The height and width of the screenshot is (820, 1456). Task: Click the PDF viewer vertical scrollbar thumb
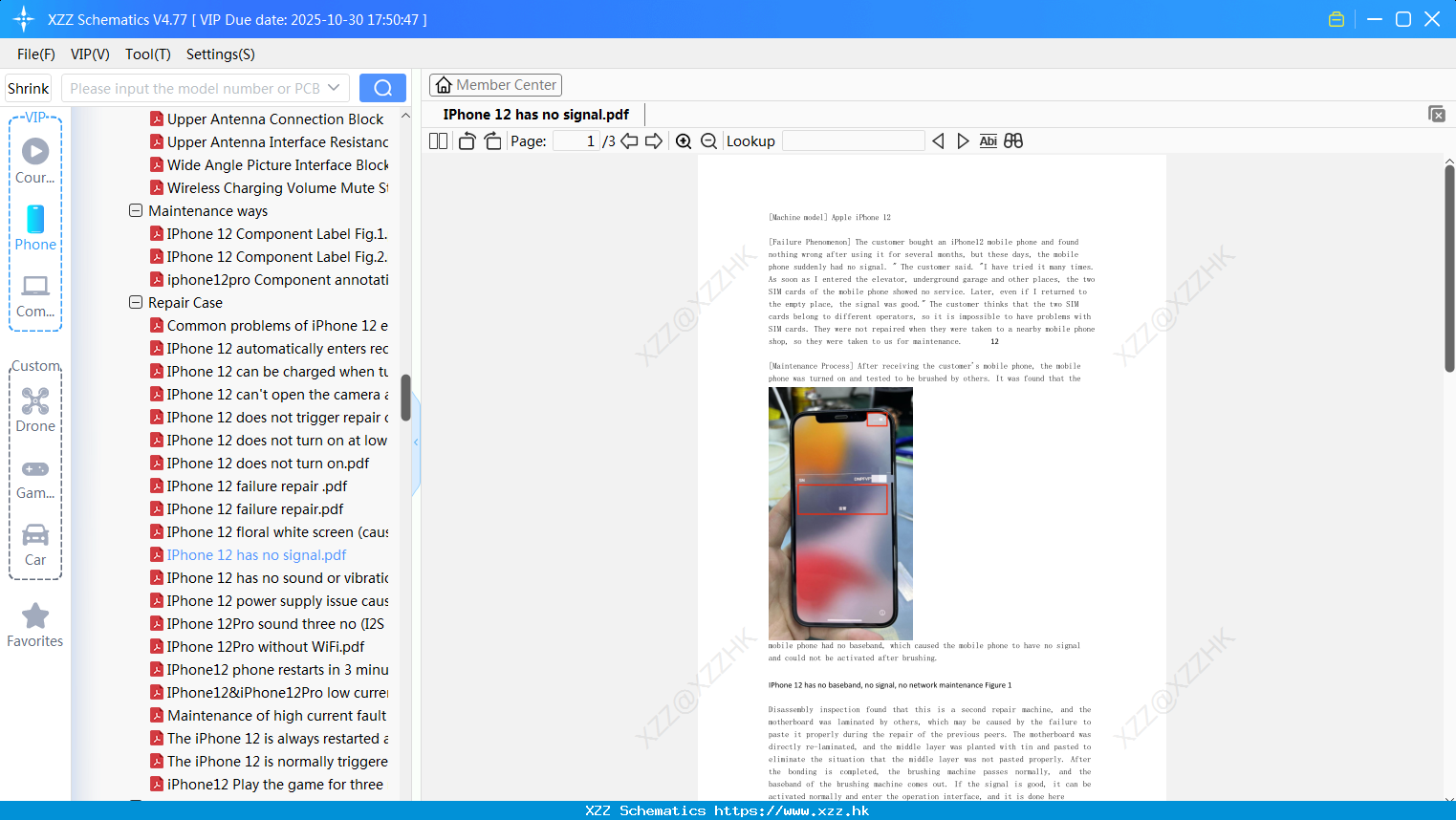1449,269
